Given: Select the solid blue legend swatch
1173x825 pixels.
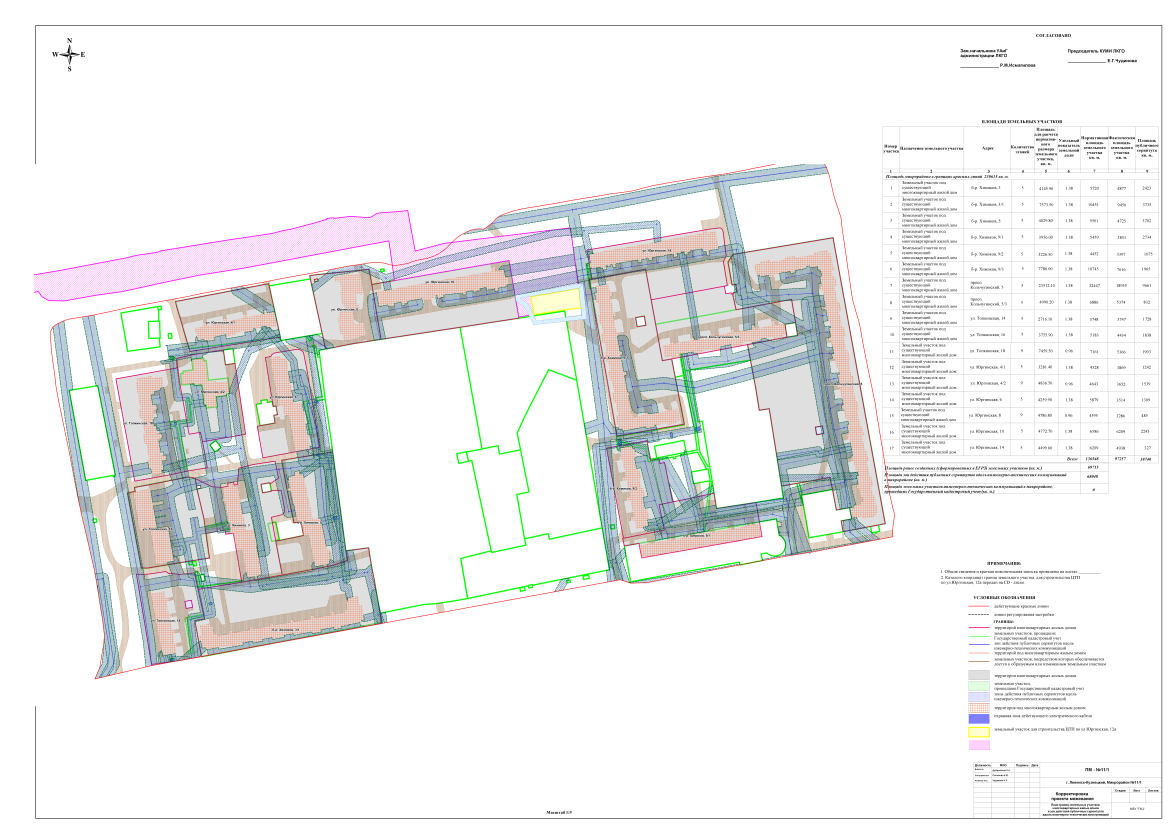Looking at the screenshot, I should tap(979, 718).
